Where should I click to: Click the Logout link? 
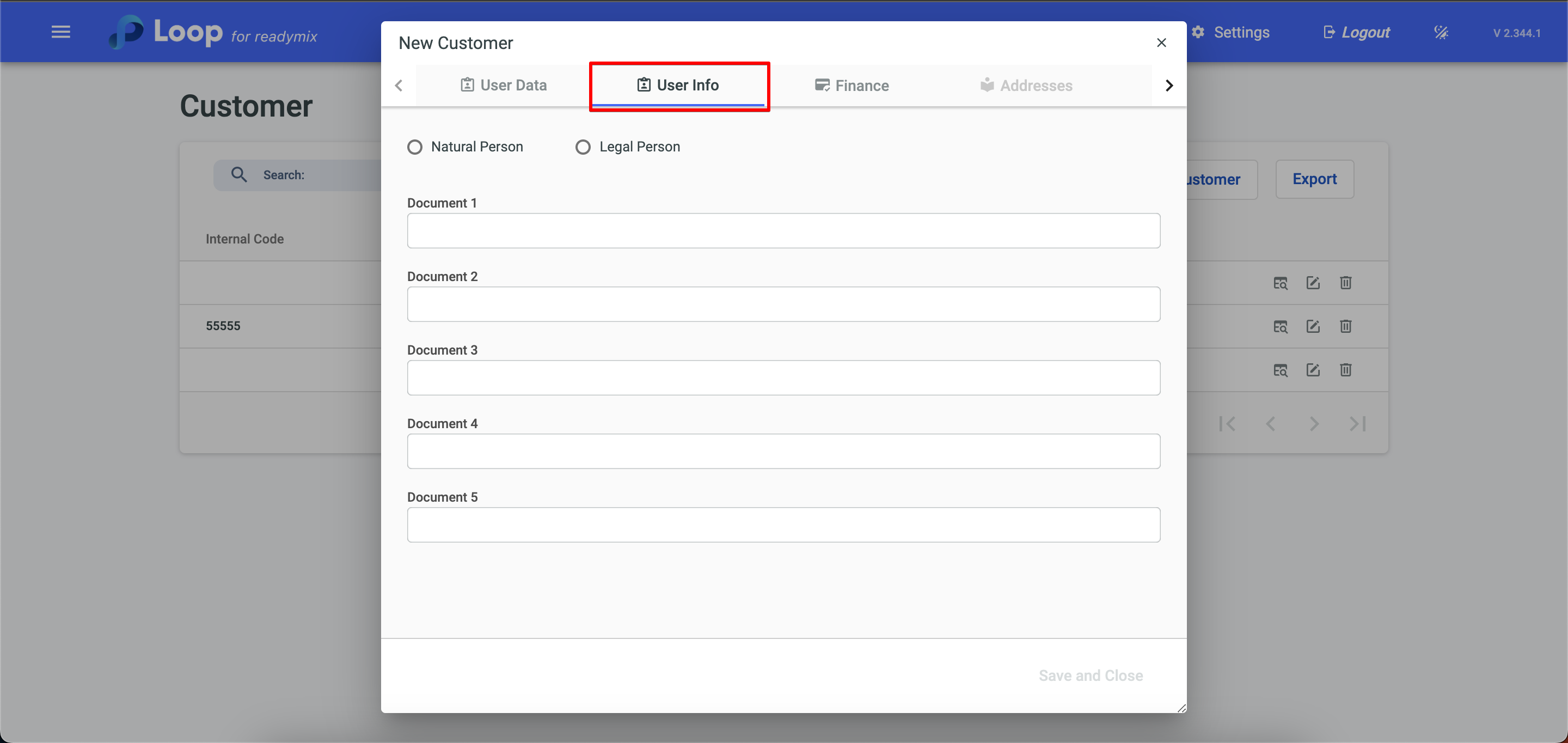[1357, 32]
